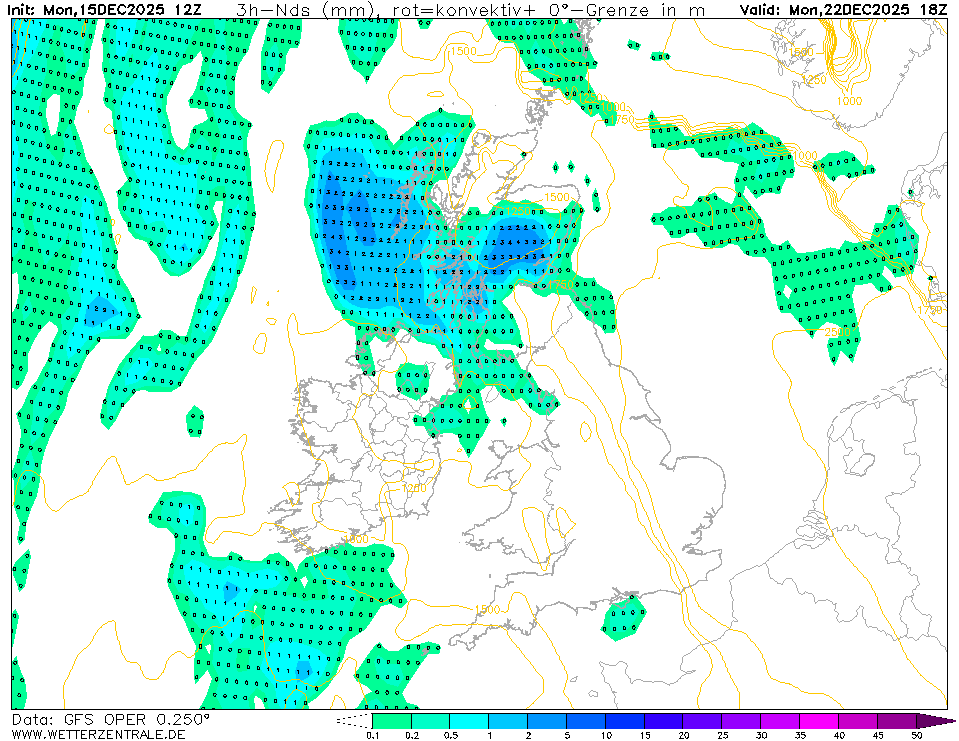Click the purple legend swatch between 25 and 30
The width and height of the screenshot is (959, 741).
[x=741, y=720]
